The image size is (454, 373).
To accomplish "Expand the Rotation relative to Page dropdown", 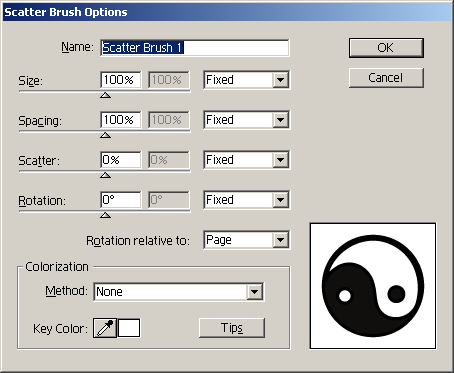I will point(247,240).
